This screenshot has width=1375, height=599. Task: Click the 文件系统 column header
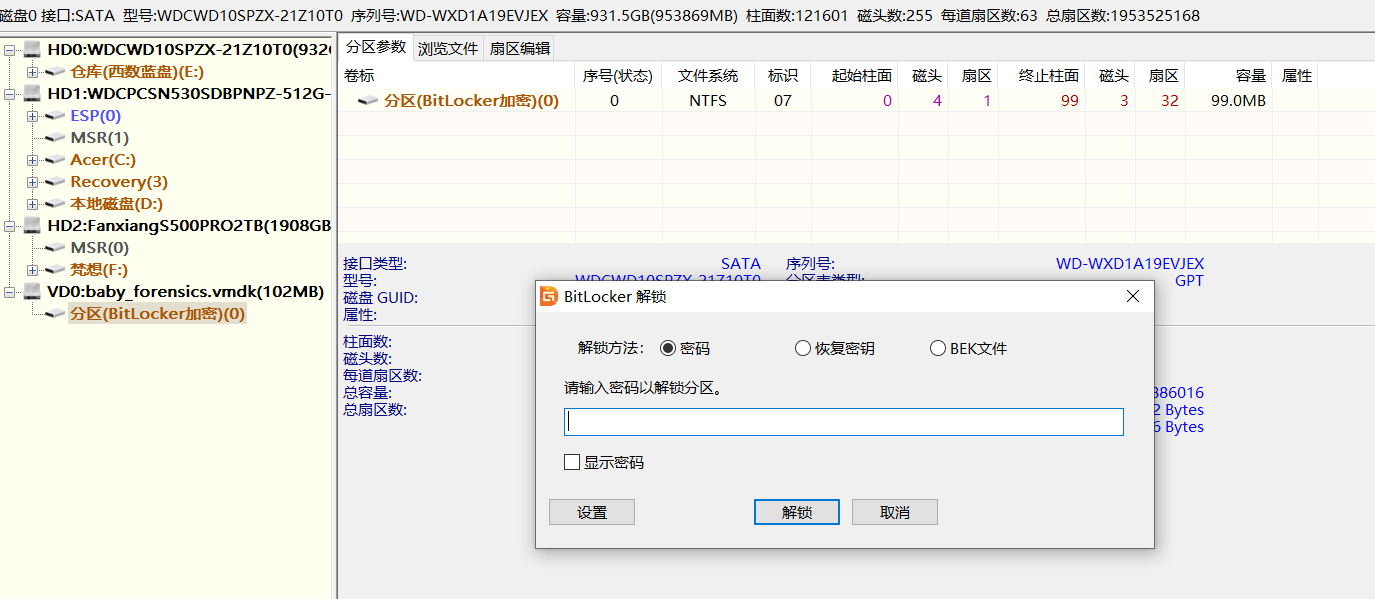click(x=708, y=75)
